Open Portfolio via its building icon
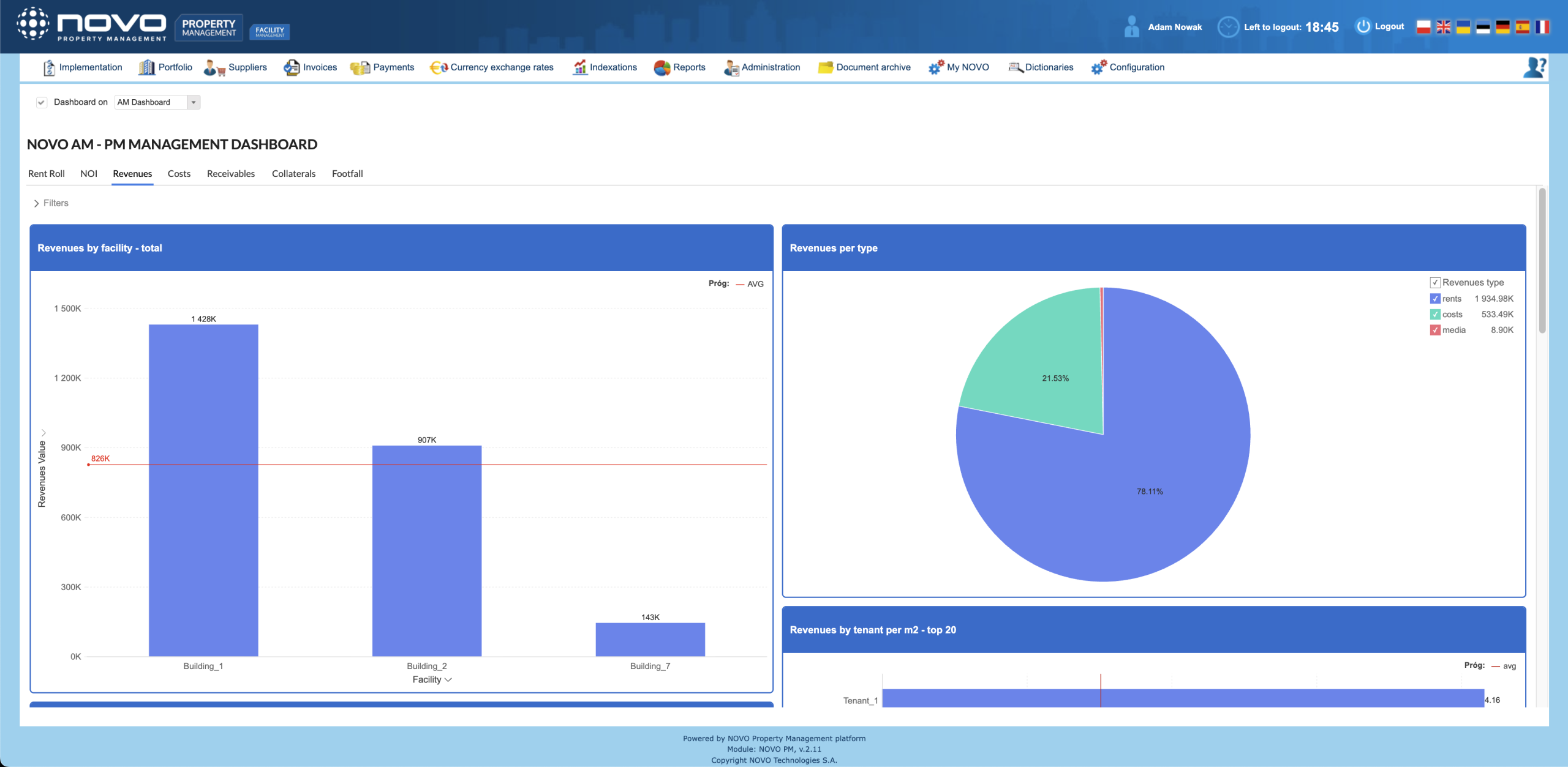This screenshot has width=1568, height=767. [x=146, y=68]
